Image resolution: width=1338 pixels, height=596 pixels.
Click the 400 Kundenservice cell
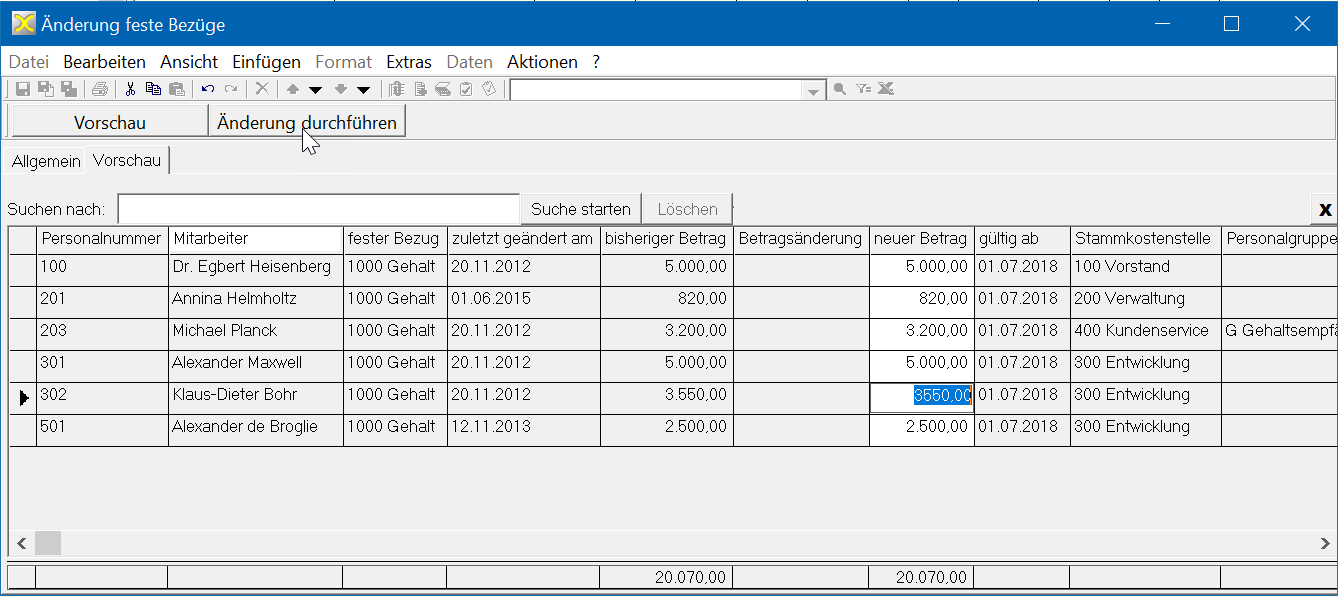(1146, 332)
